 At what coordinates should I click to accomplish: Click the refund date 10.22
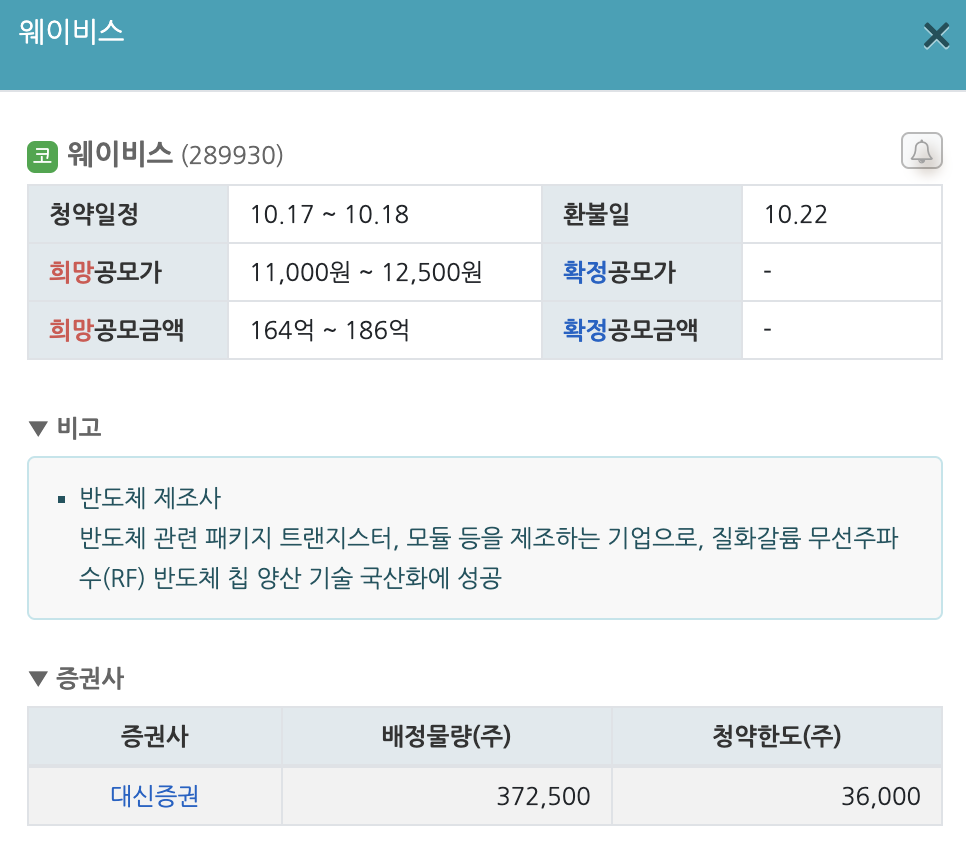(795, 214)
